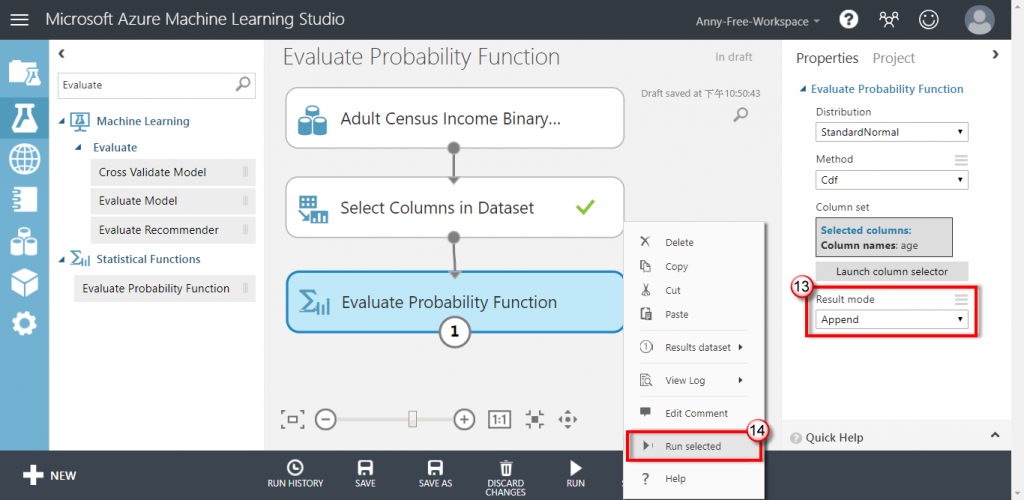Select Run selected in context menu
The height and width of the screenshot is (500, 1024).
(694, 446)
